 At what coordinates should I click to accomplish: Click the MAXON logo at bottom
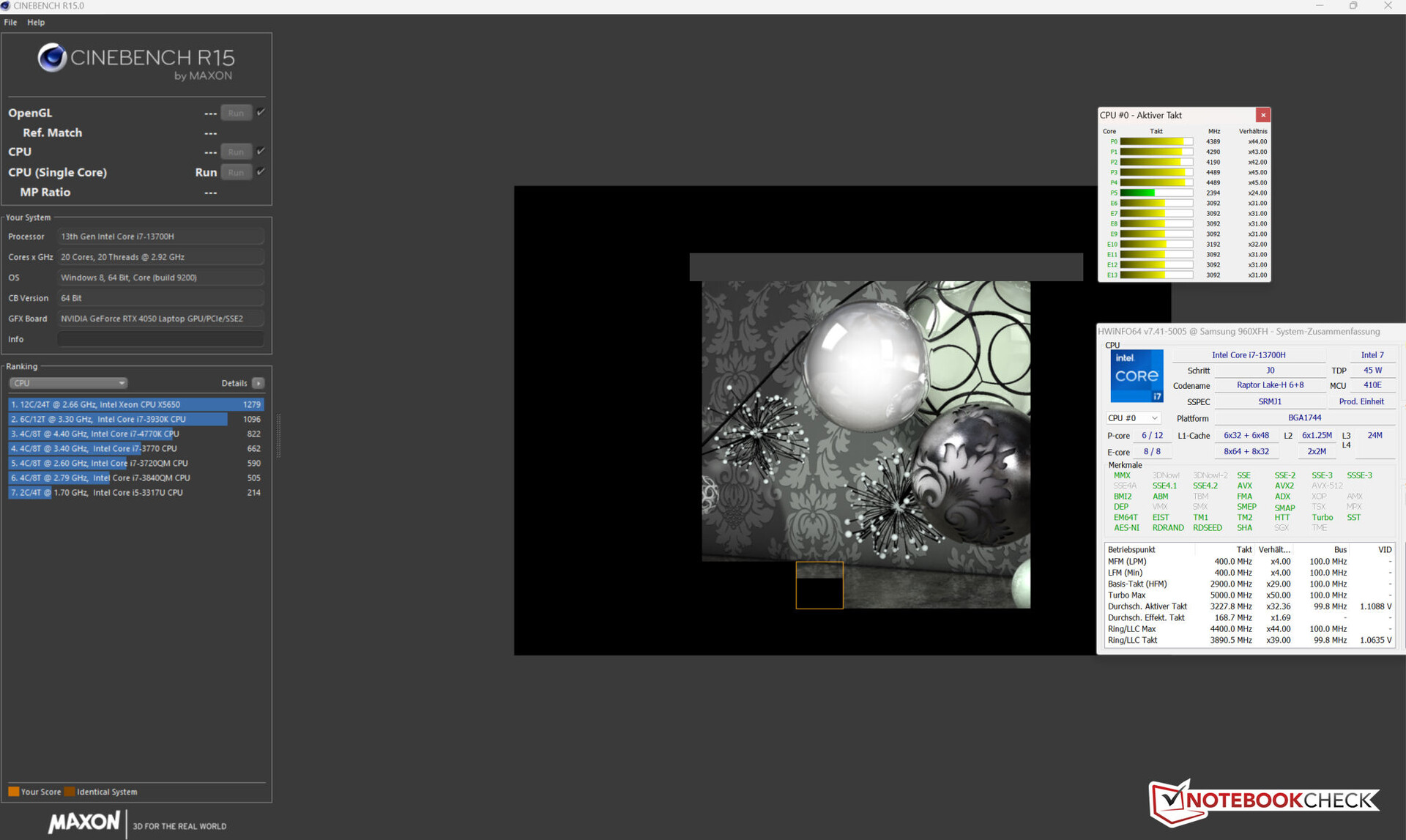83,822
